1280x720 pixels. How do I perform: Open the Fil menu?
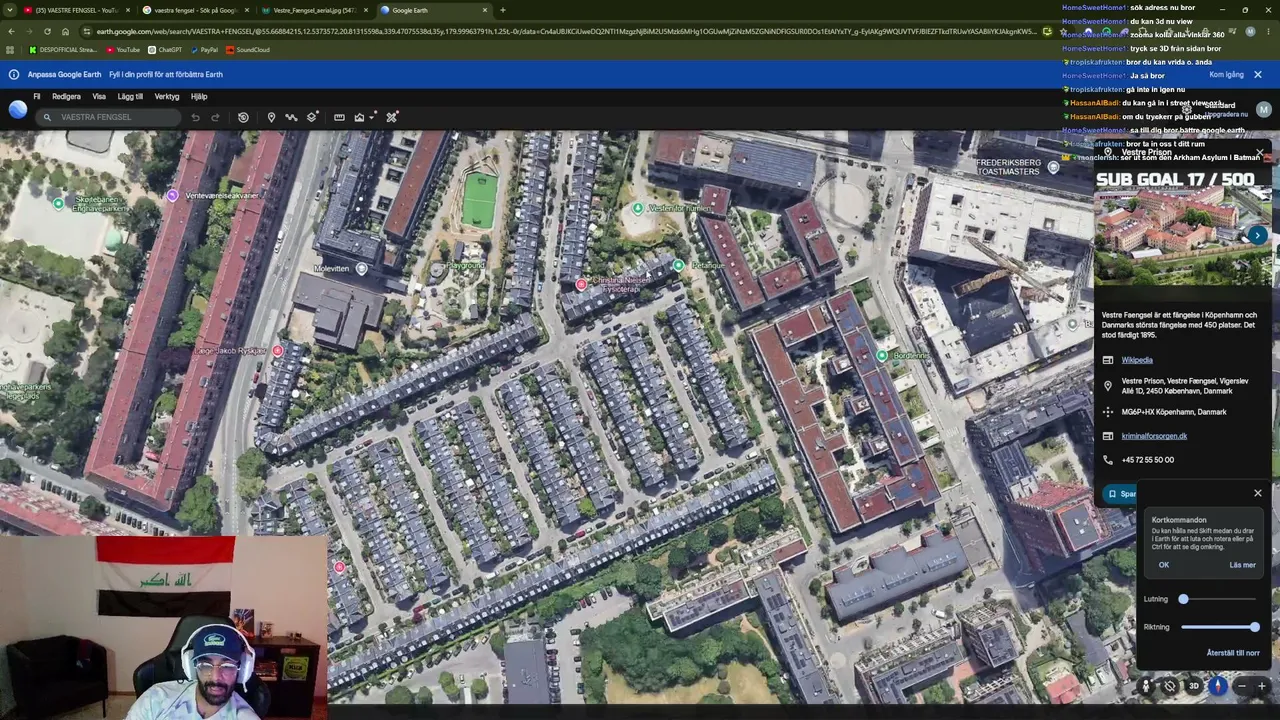[x=37, y=96]
